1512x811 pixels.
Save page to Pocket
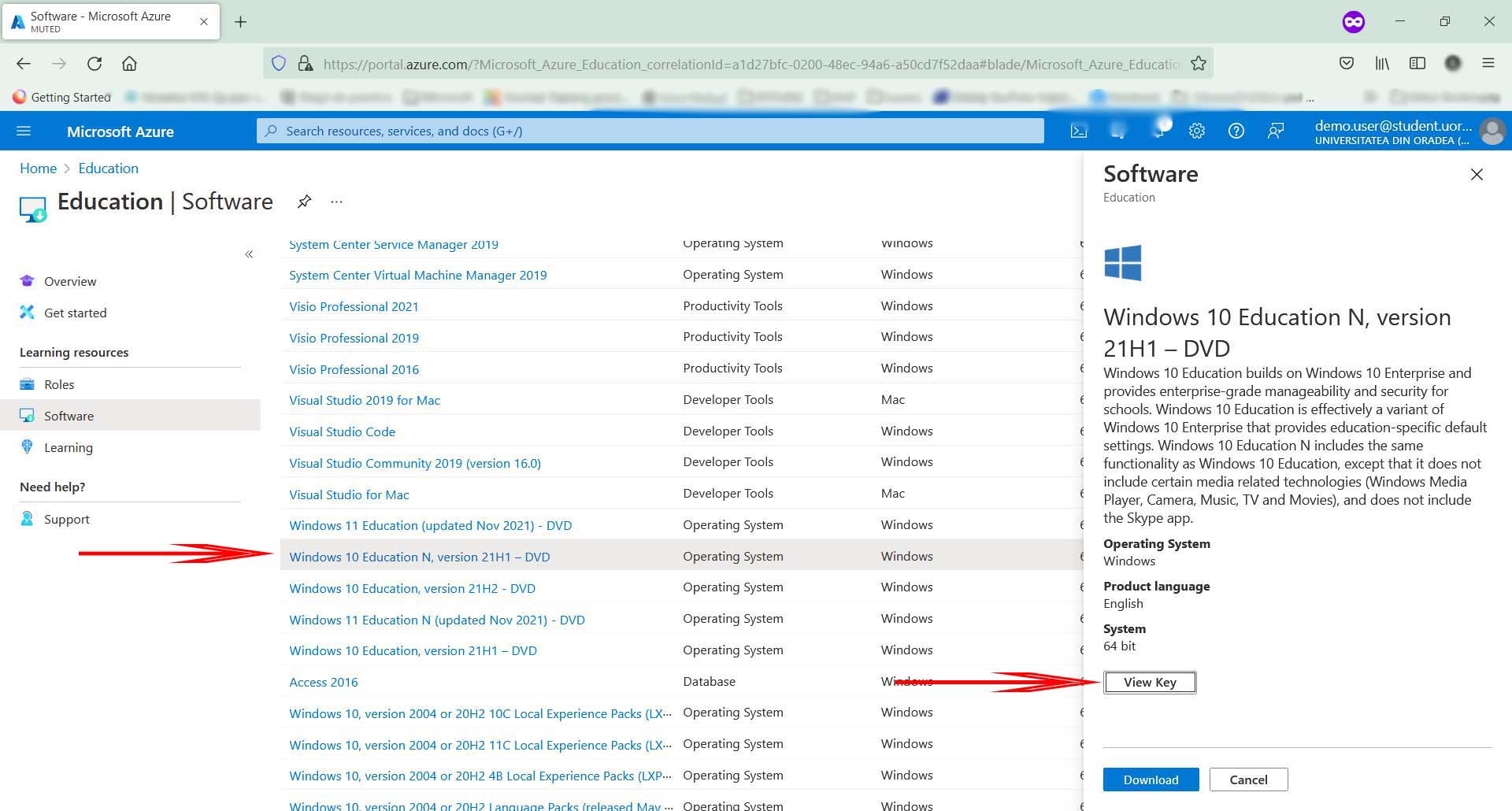(x=1347, y=64)
